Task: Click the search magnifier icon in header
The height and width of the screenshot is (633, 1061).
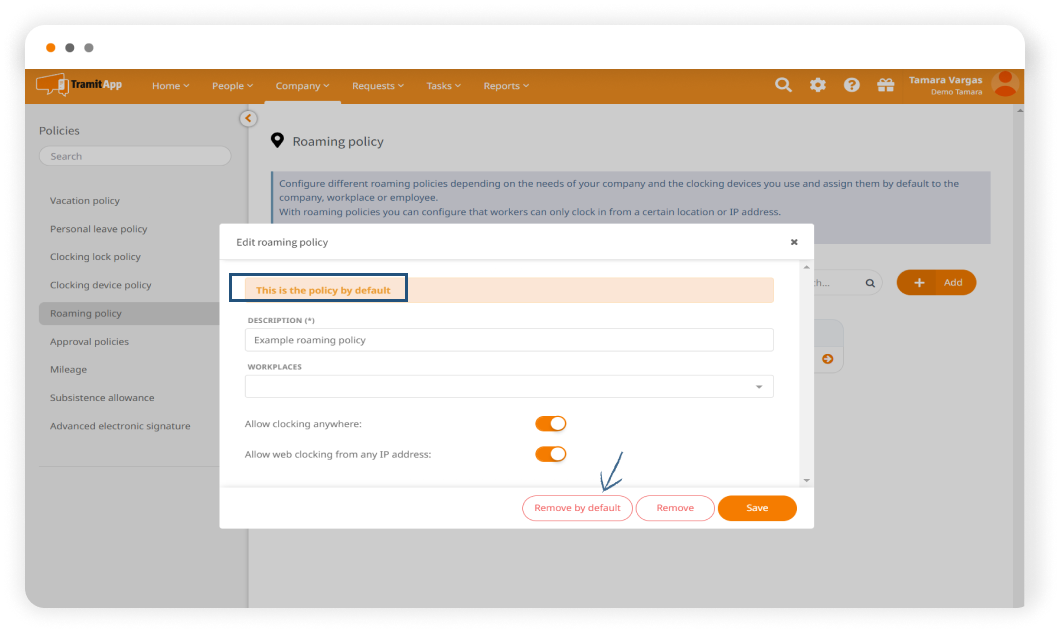Action: click(x=783, y=86)
